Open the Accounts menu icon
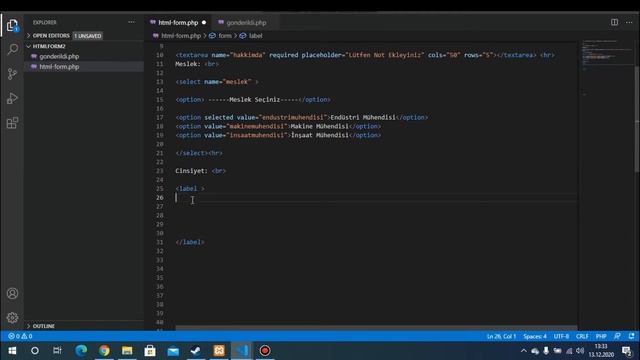Viewport: 640px width, 360px height. (12, 293)
